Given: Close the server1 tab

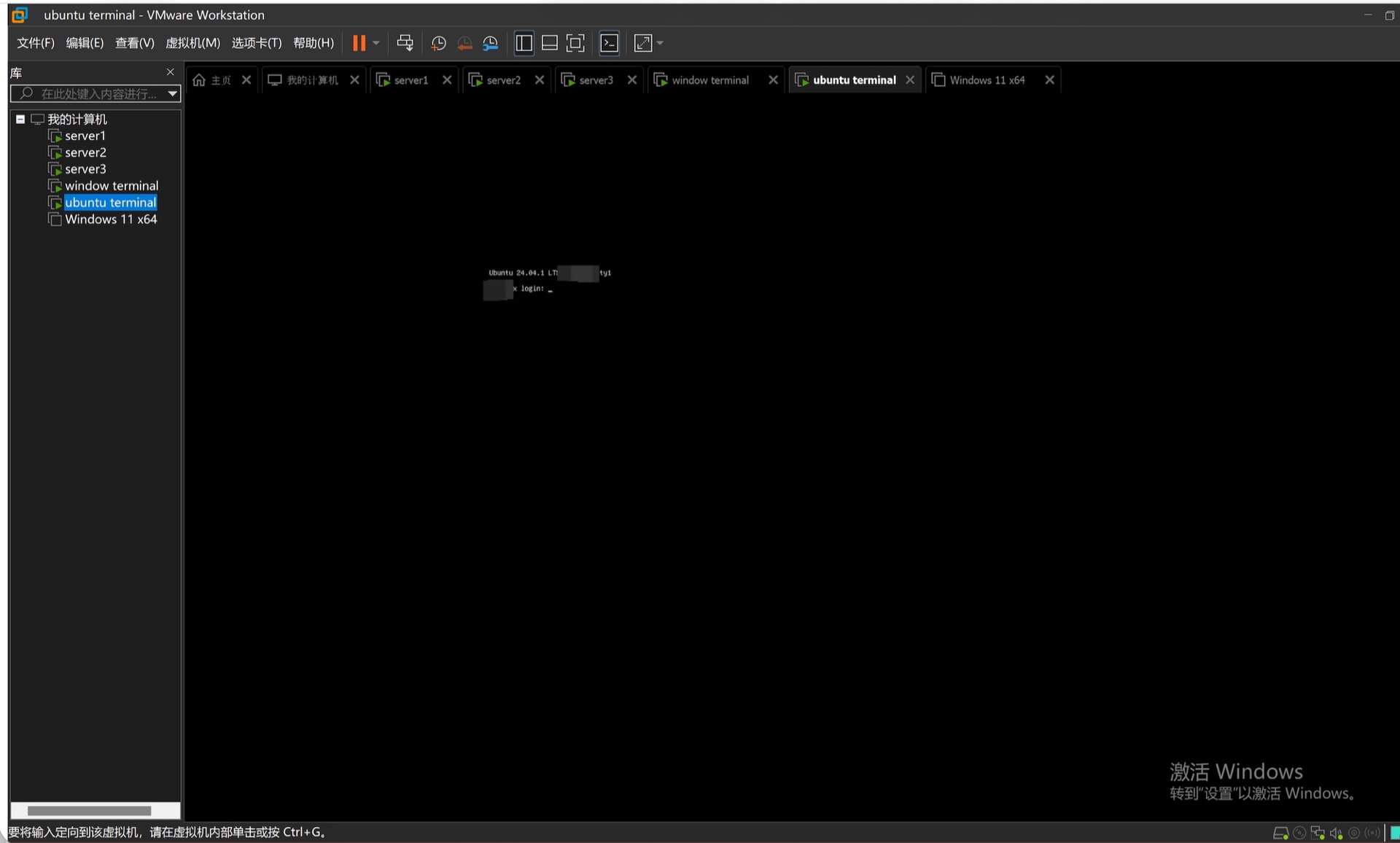Looking at the screenshot, I should [x=447, y=80].
